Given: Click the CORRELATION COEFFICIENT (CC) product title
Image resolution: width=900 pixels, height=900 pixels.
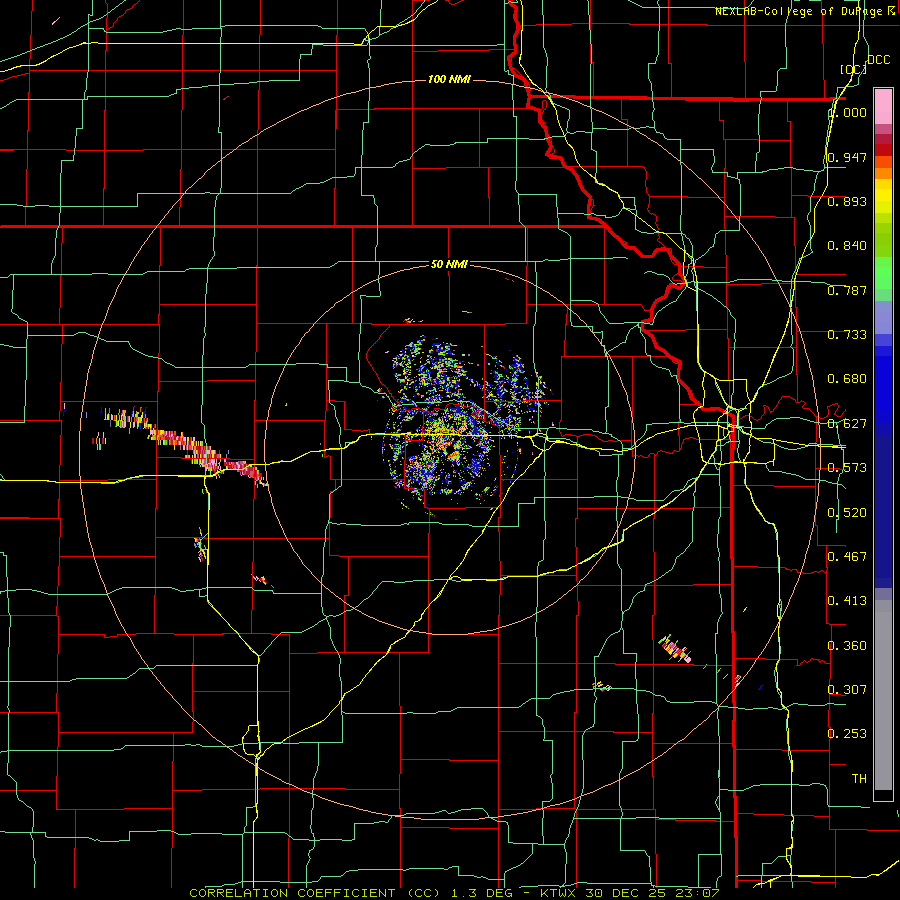Looking at the screenshot, I should [x=314, y=893].
